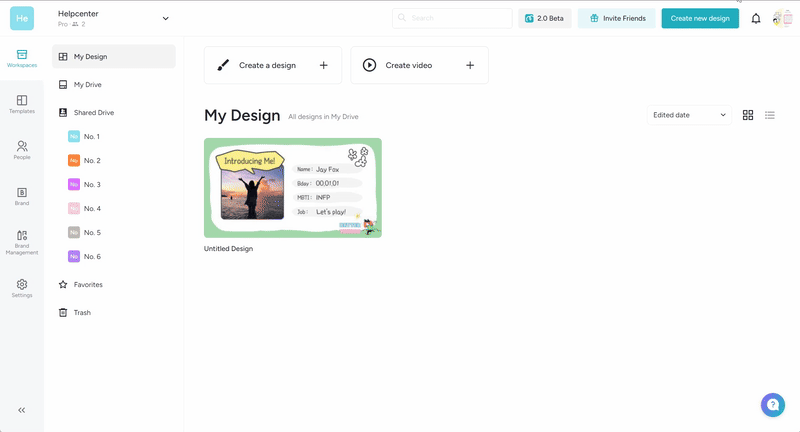Open the Untitled Design thumbnail

point(292,188)
